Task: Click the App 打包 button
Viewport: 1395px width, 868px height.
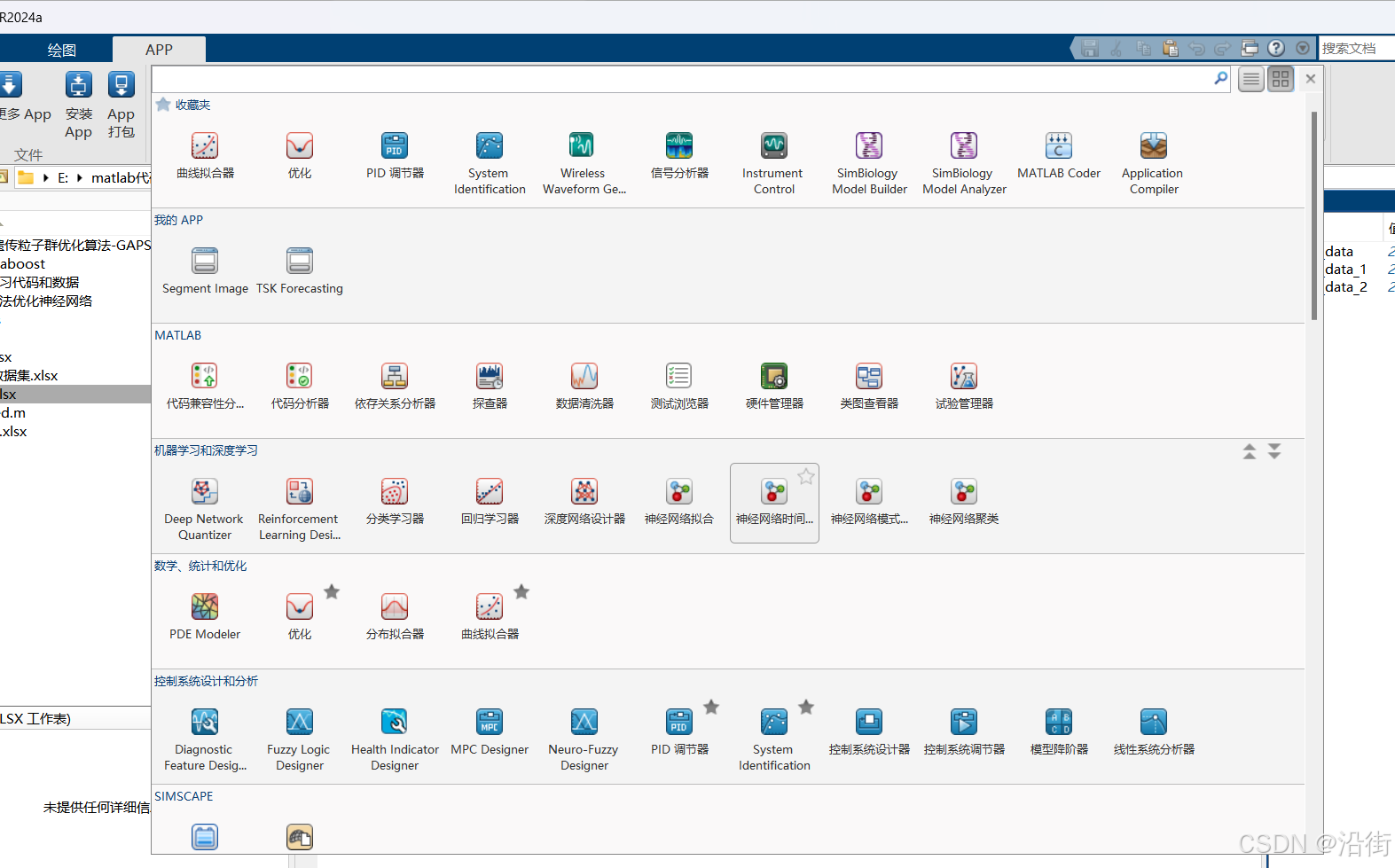Action: tap(121, 106)
